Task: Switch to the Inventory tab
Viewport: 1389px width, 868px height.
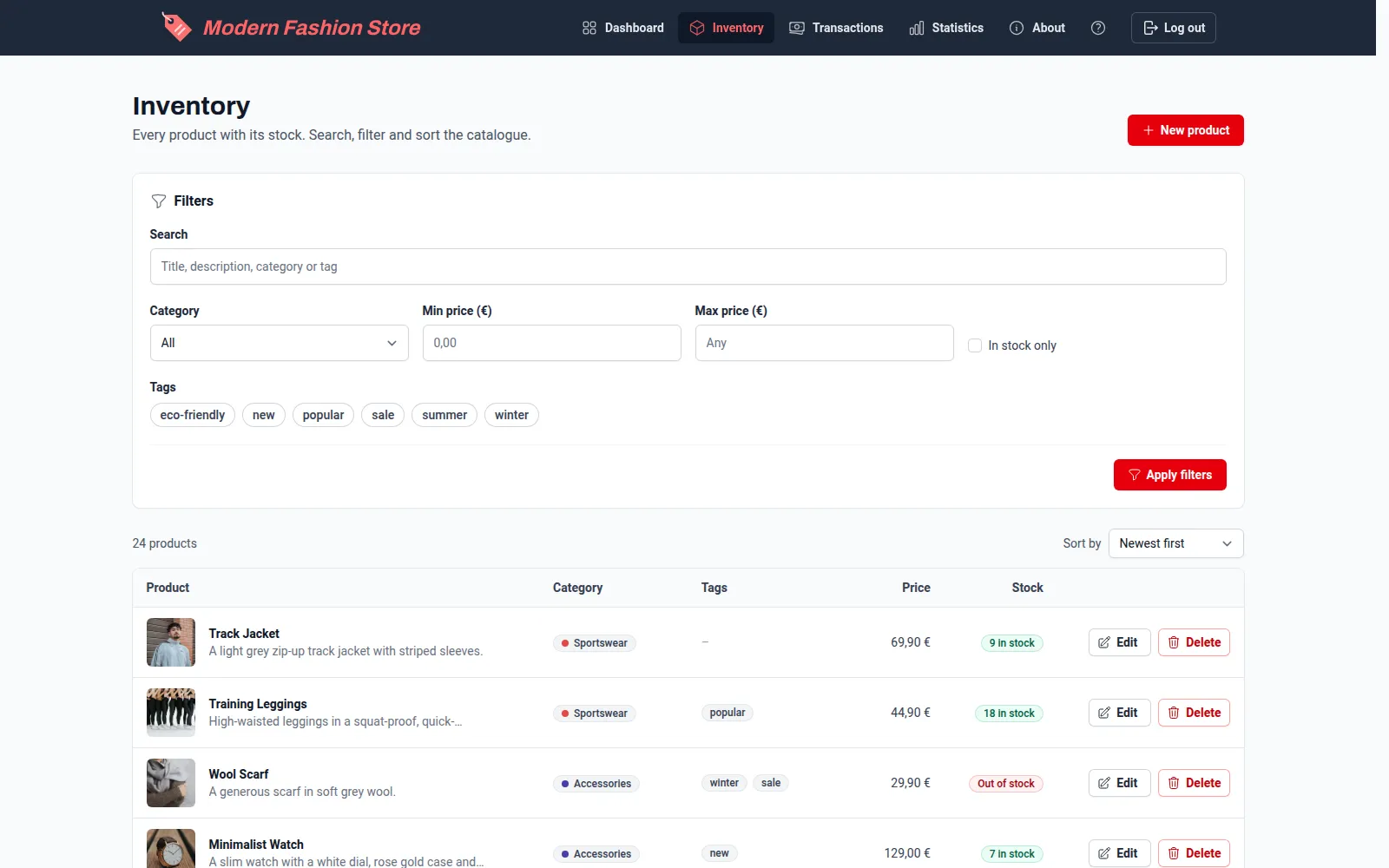Action: [726, 28]
